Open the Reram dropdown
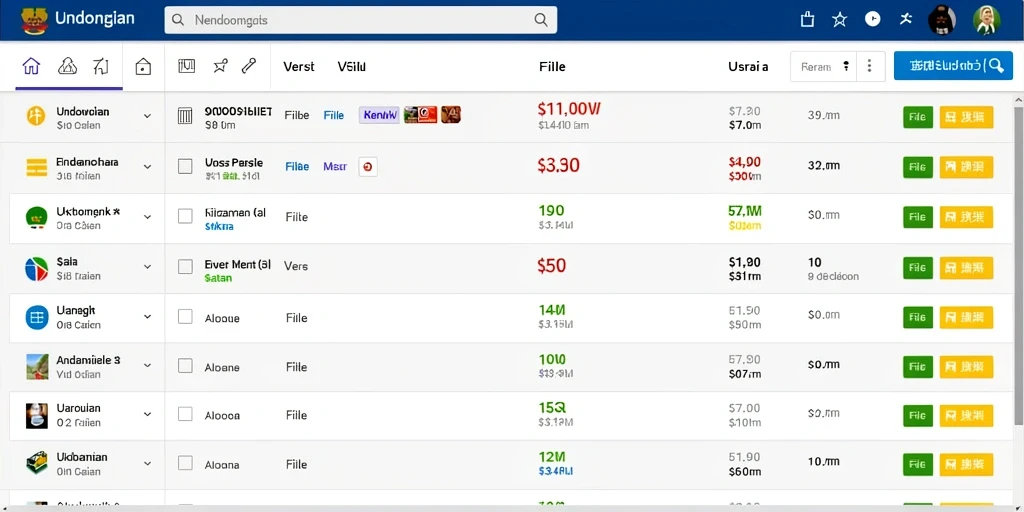 (823, 66)
